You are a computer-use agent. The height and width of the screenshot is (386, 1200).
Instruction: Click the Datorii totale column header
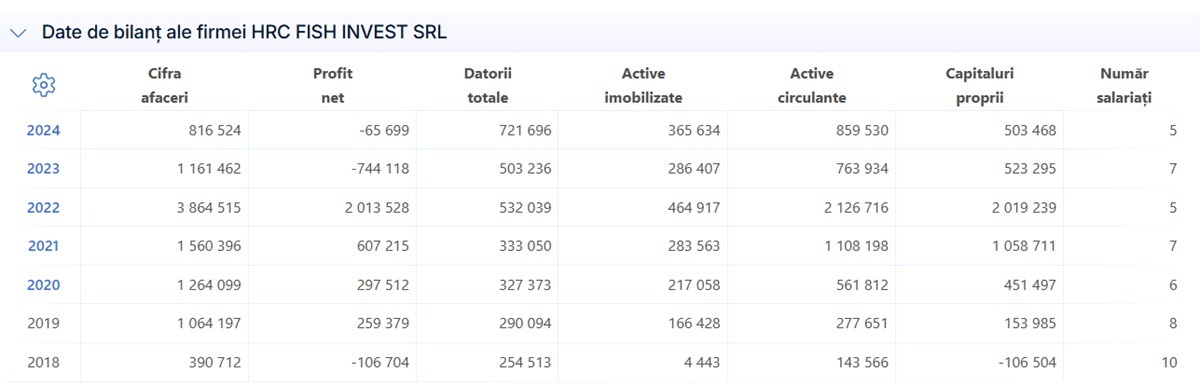pos(488,86)
